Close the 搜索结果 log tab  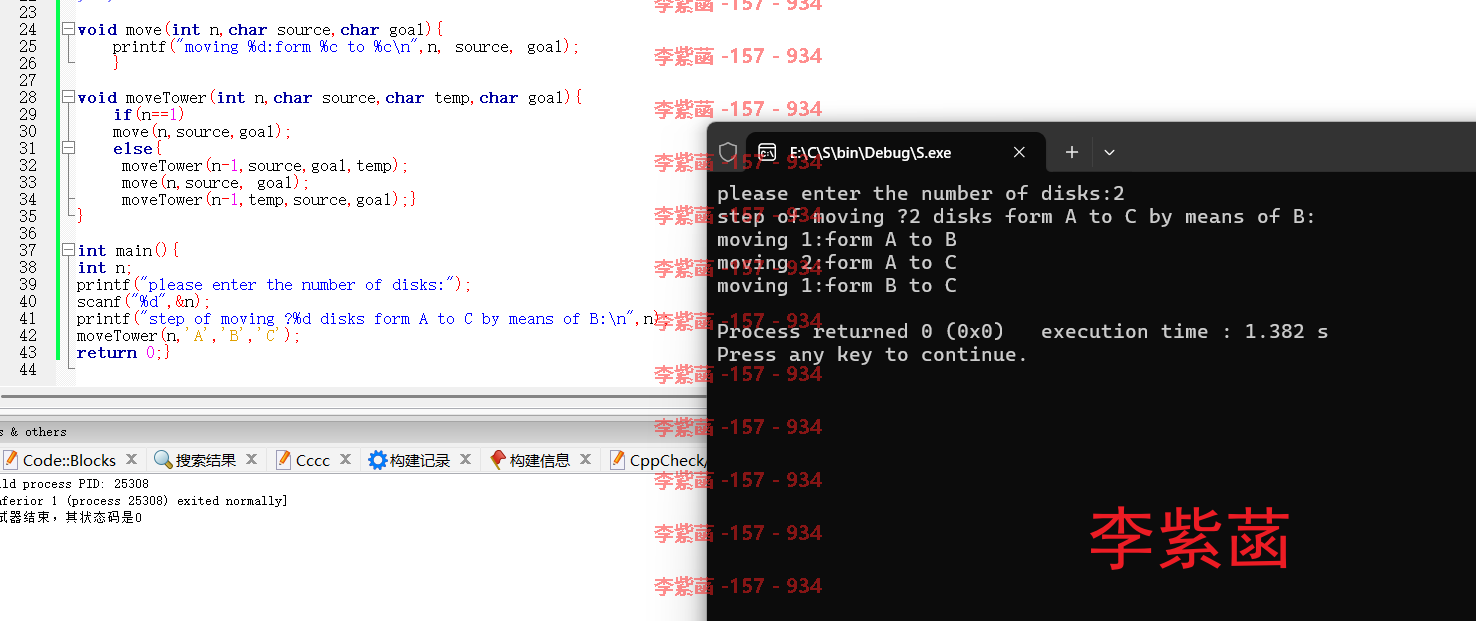tap(252, 459)
